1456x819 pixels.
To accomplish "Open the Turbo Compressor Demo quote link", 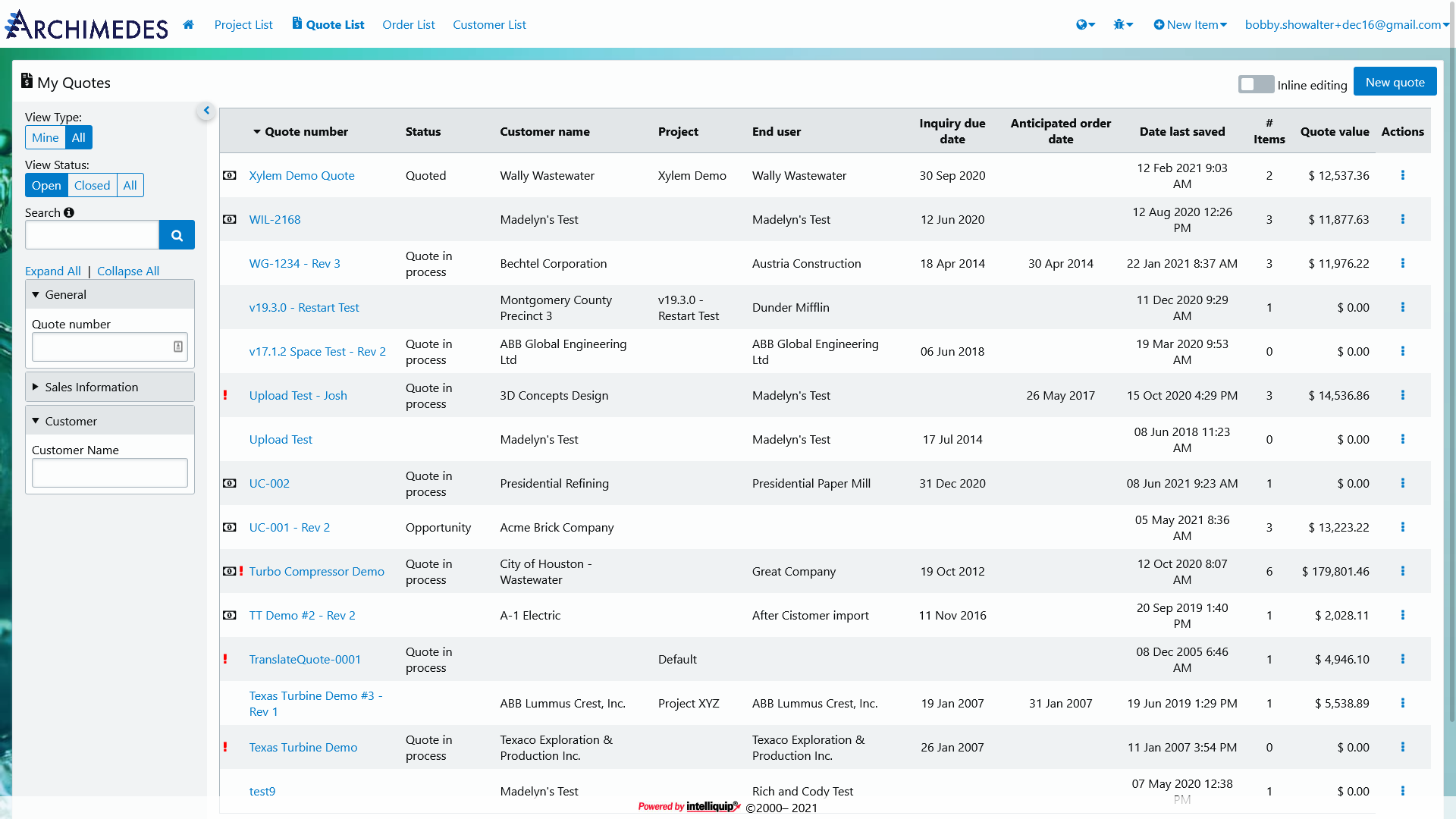I will point(317,571).
